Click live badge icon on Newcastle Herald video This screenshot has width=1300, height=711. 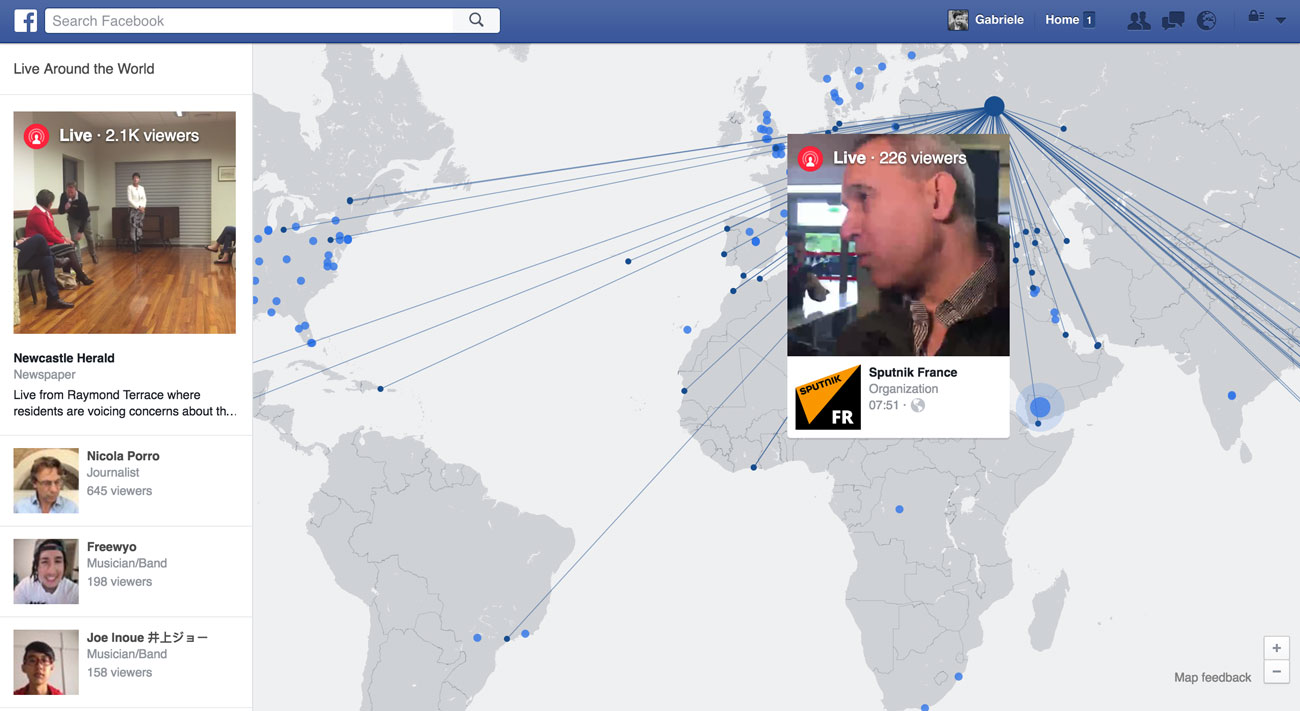pos(37,136)
